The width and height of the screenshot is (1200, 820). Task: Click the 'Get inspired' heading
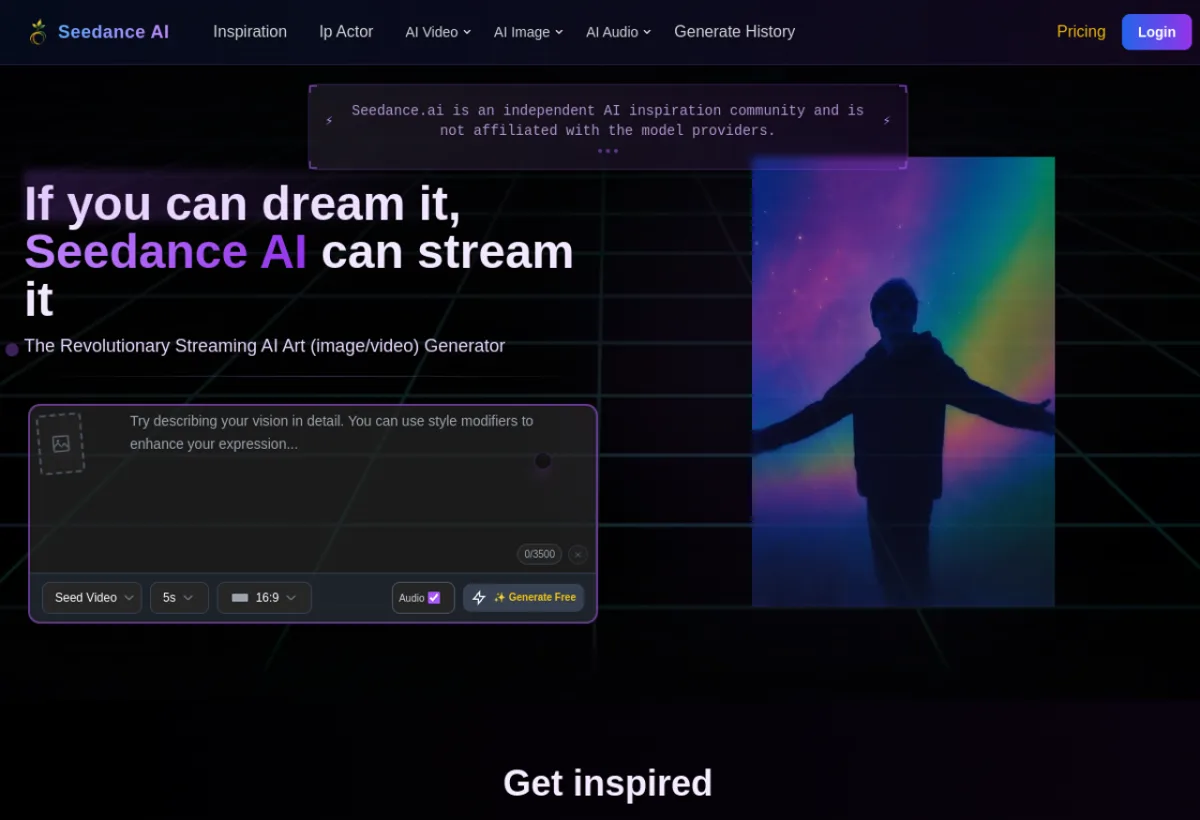(x=608, y=783)
